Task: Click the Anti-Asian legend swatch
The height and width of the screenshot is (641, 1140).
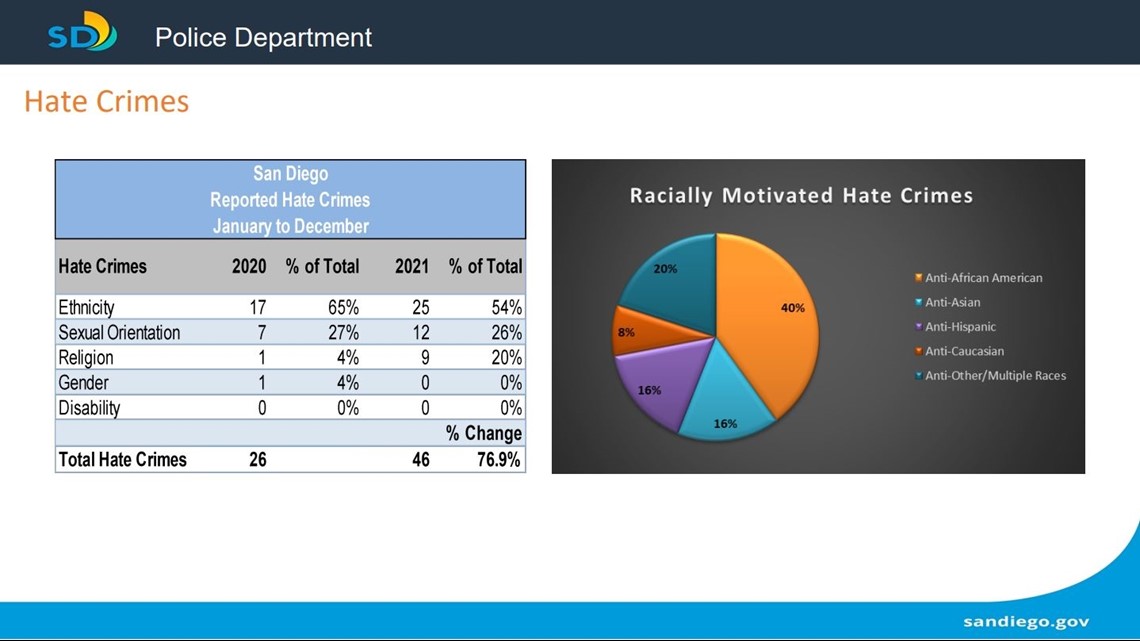Action: [x=919, y=302]
